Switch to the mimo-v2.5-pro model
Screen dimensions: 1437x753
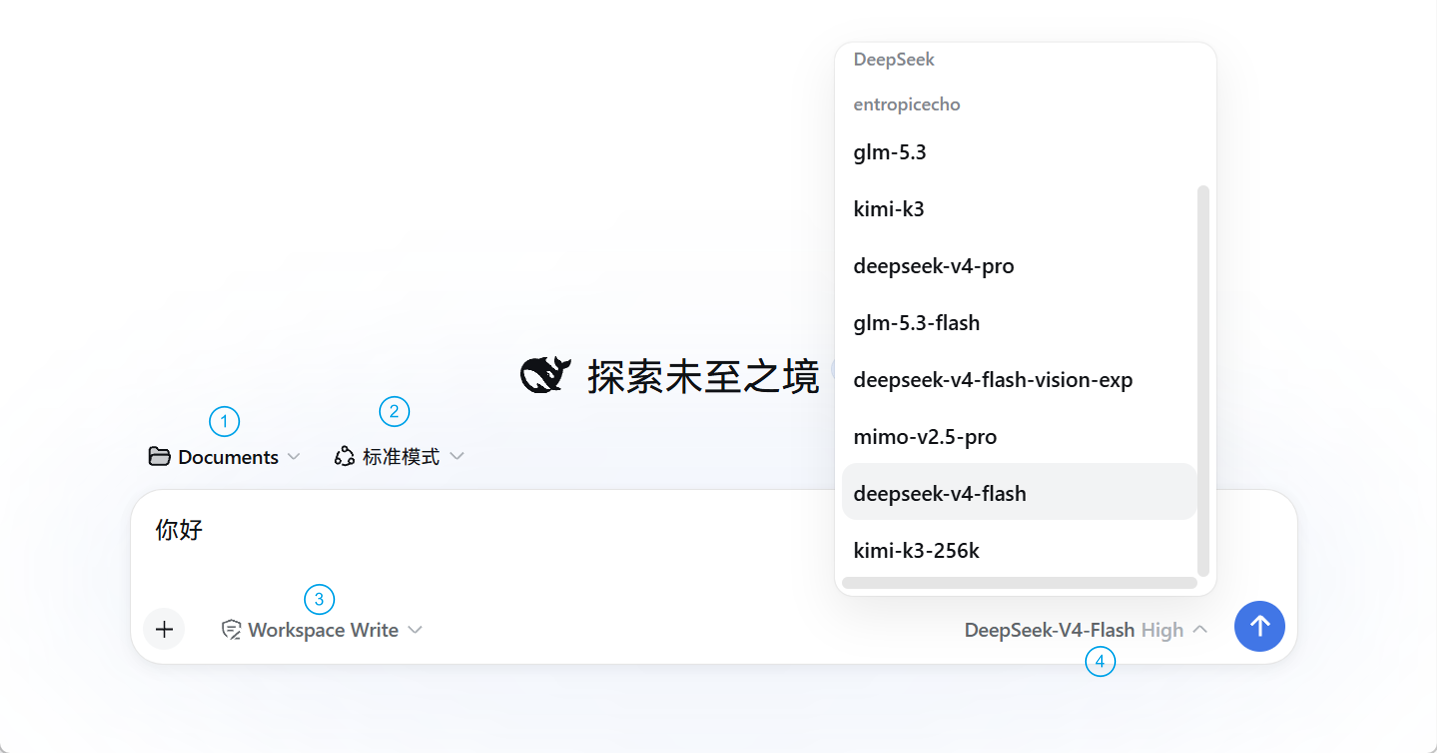[x=1019, y=437]
